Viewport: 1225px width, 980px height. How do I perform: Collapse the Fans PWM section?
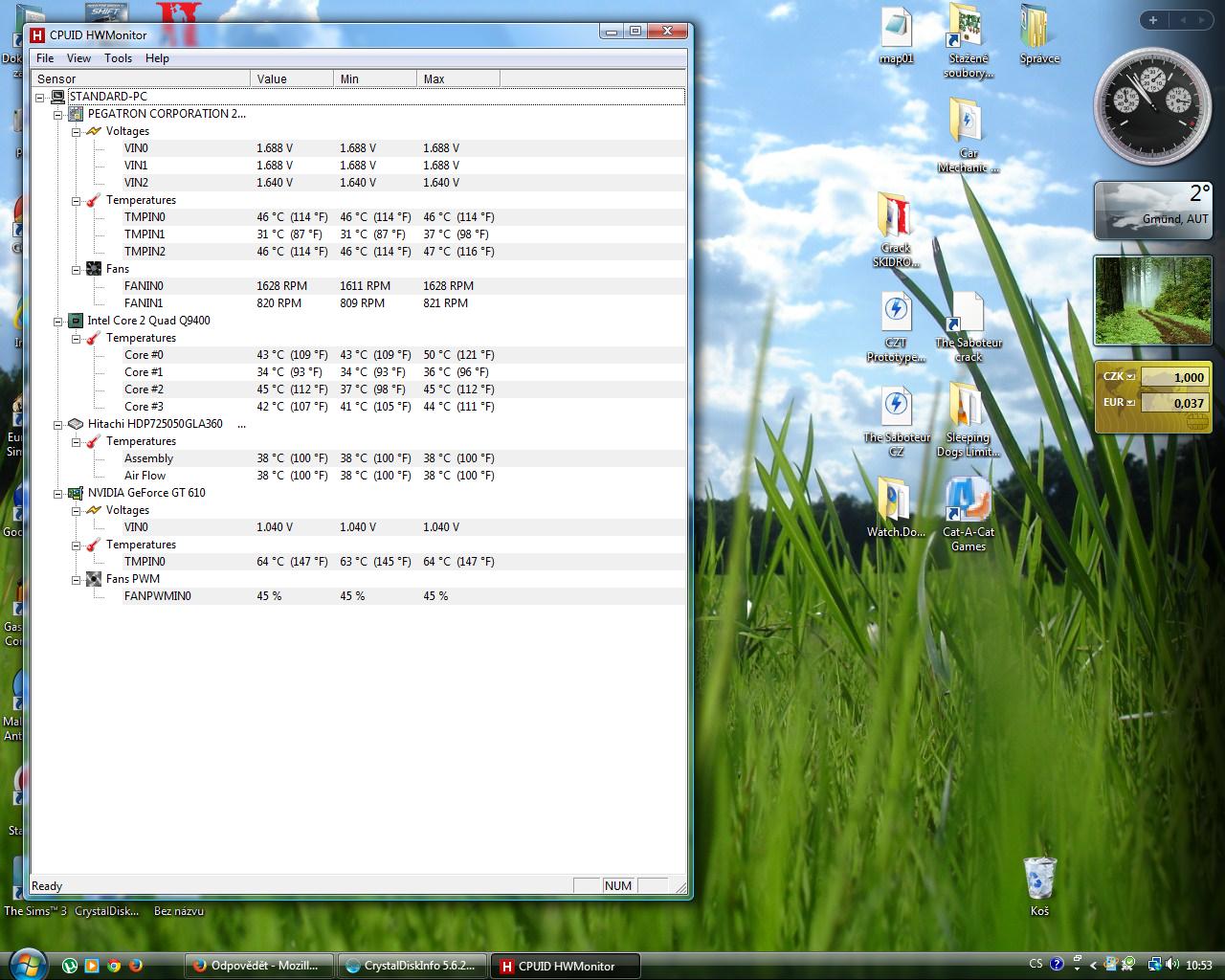tap(76, 579)
